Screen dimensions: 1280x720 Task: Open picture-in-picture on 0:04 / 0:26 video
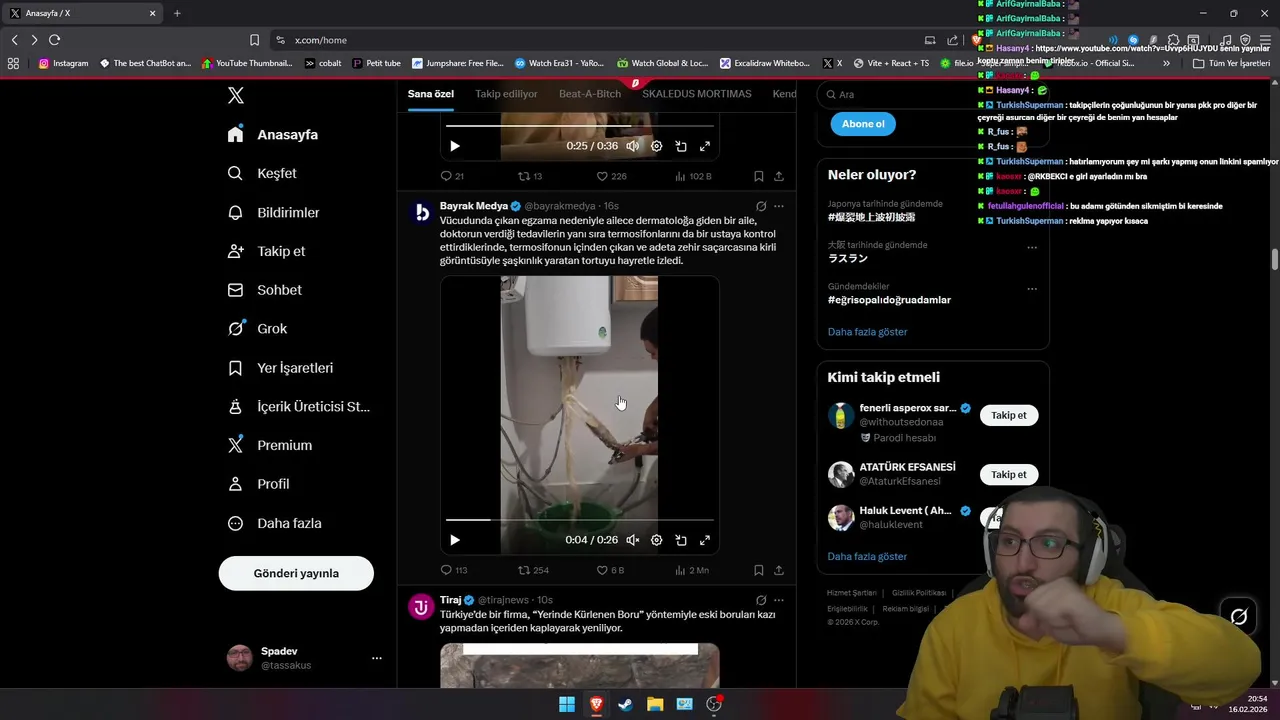click(x=681, y=540)
